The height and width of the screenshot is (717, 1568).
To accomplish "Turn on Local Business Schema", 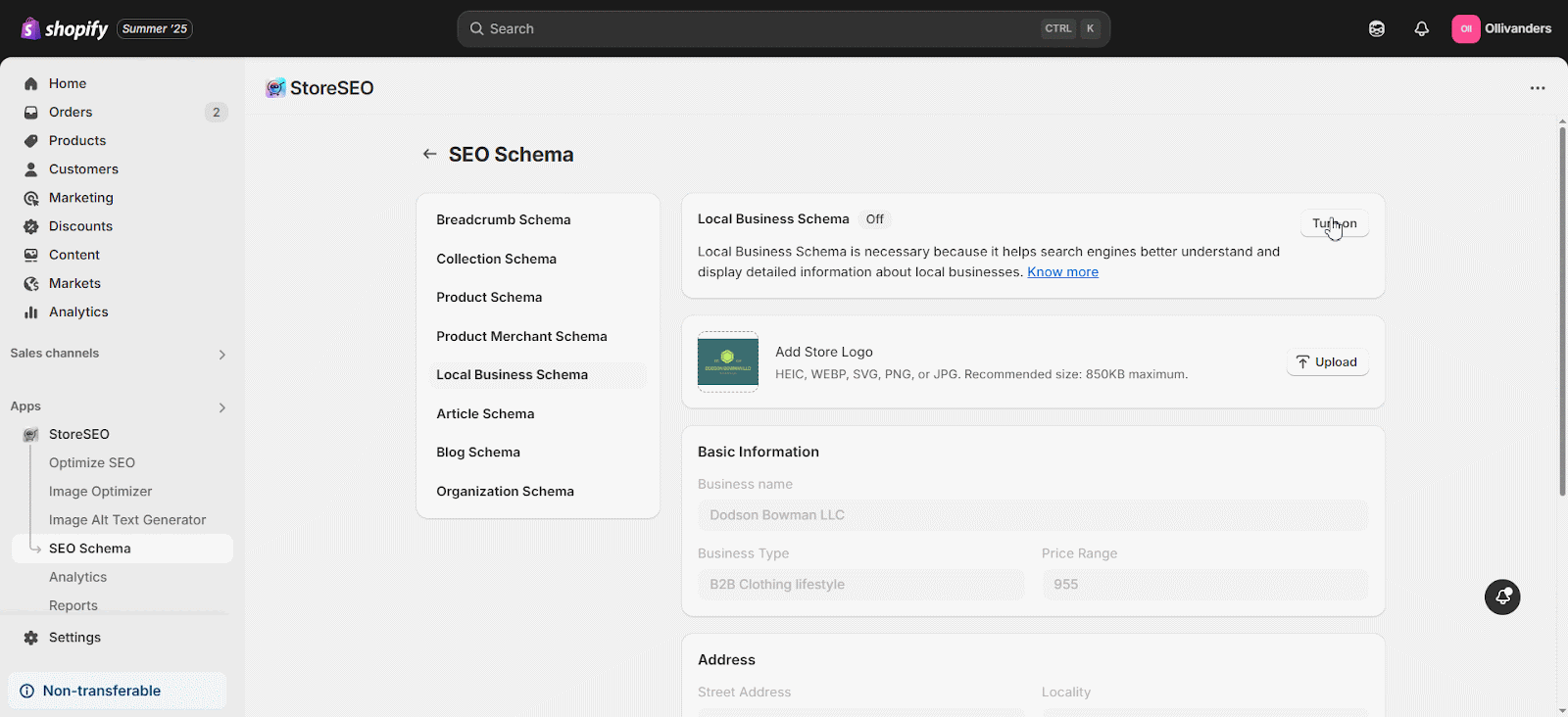I will pyautogui.click(x=1335, y=223).
